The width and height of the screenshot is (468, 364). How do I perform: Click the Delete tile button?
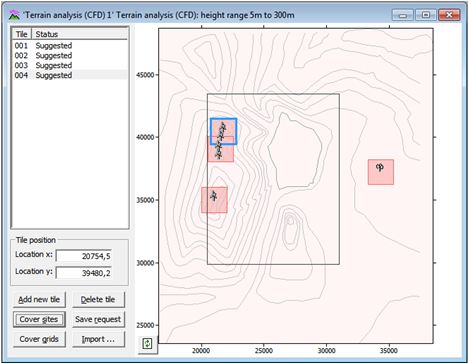tap(98, 299)
